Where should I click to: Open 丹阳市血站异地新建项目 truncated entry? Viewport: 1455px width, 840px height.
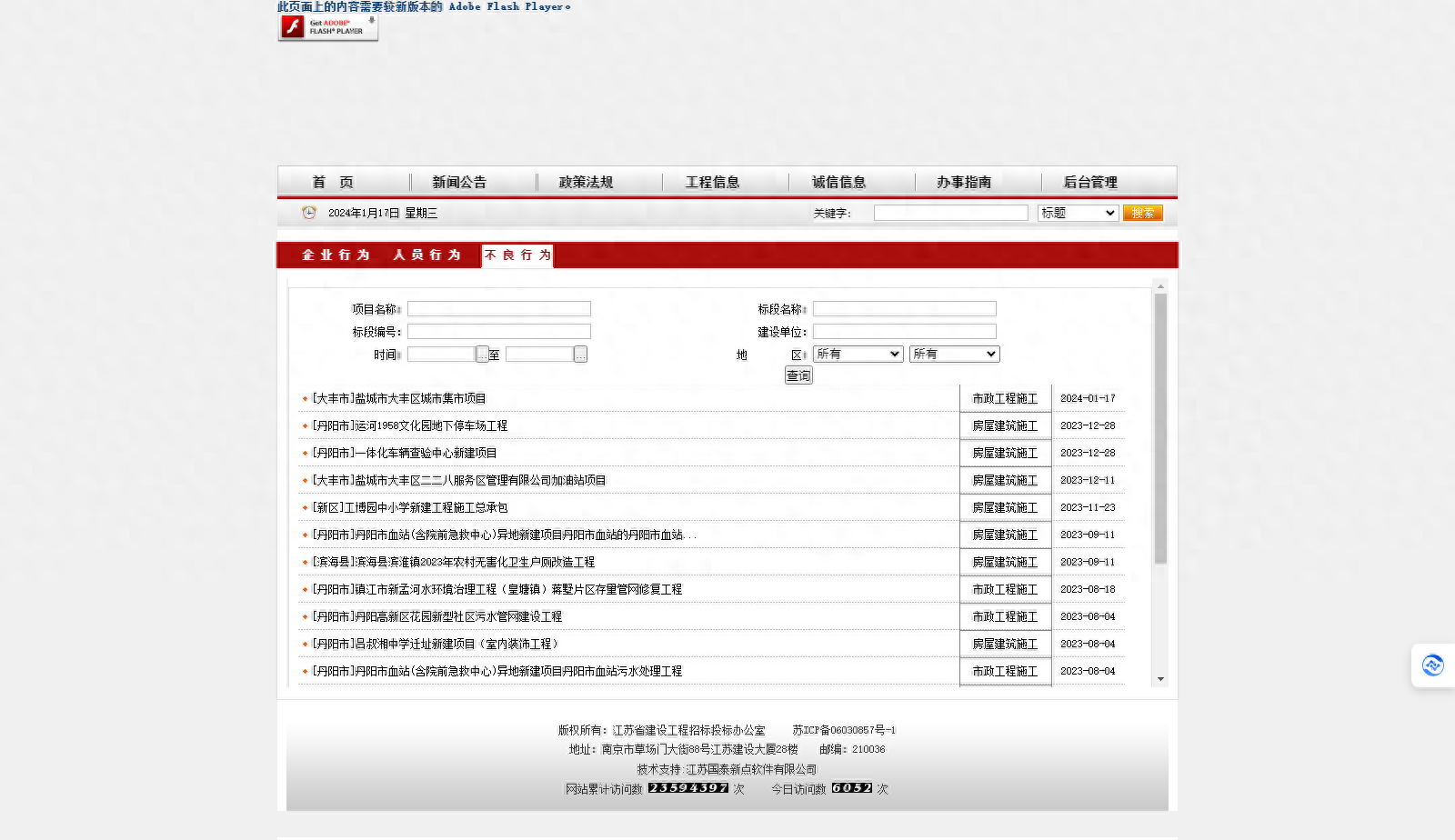coord(505,535)
